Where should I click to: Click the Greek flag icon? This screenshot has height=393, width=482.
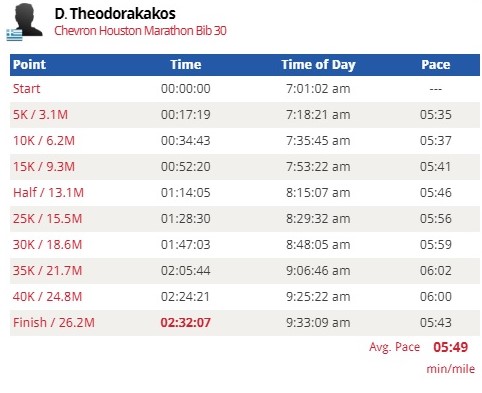coord(14,35)
